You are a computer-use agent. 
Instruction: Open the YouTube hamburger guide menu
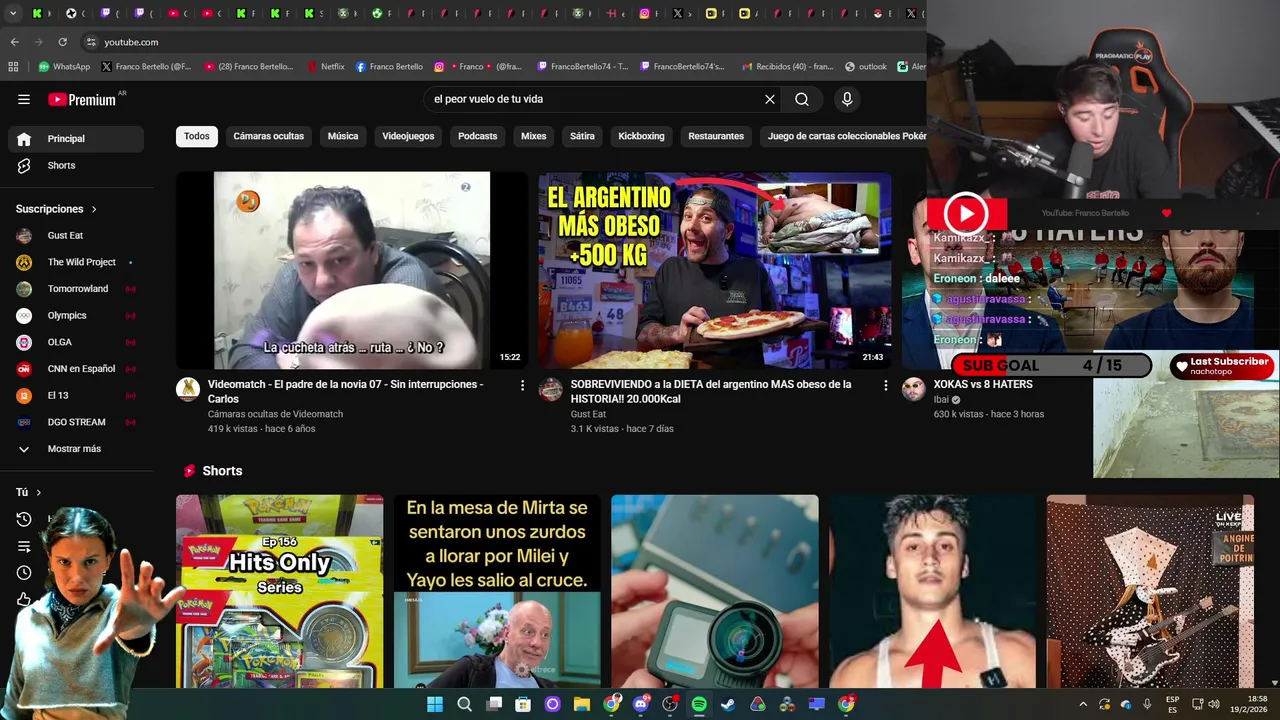tap(24, 99)
